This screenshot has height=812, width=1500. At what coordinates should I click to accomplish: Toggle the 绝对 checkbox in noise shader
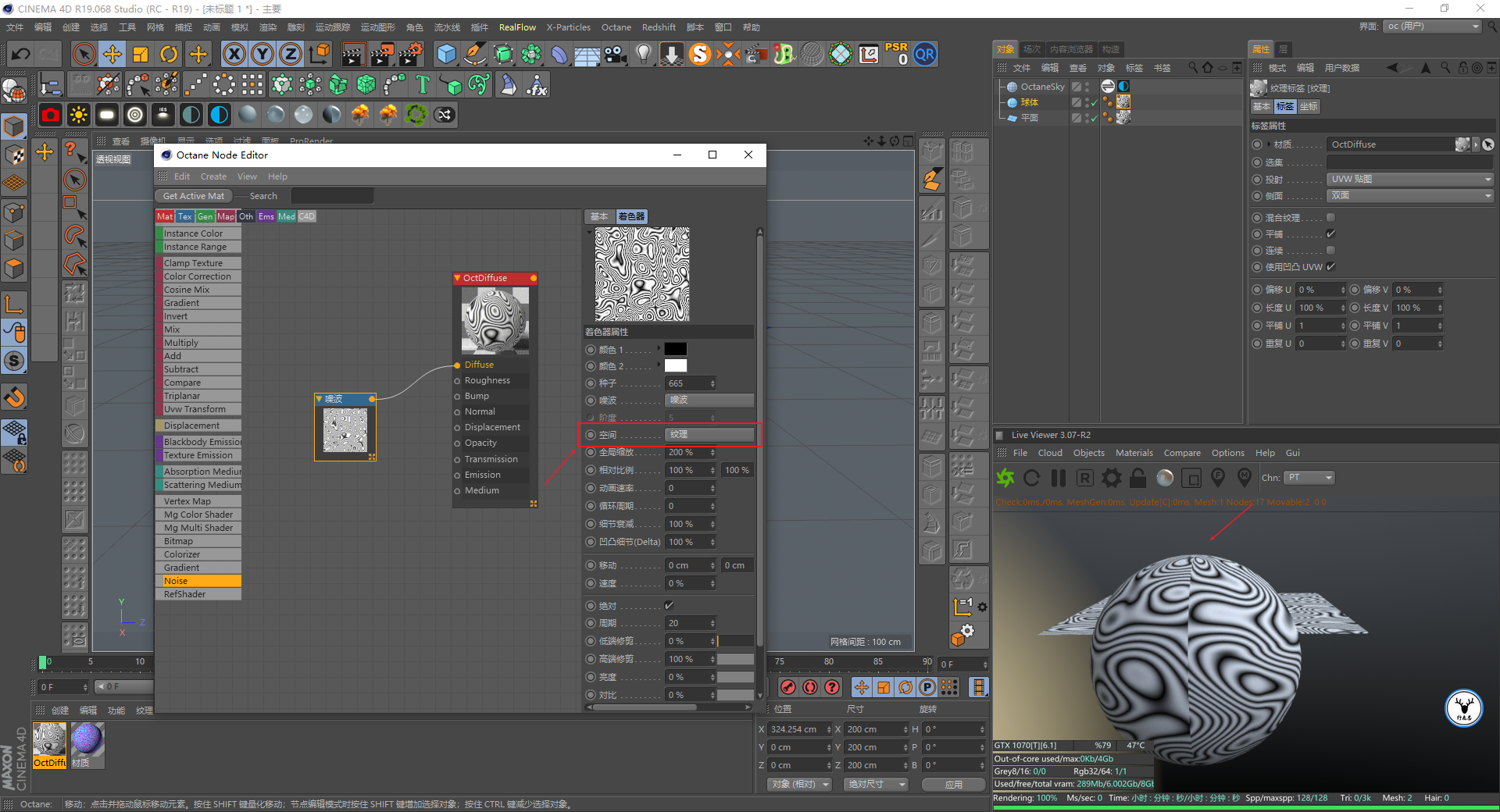[x=669, y=606]
